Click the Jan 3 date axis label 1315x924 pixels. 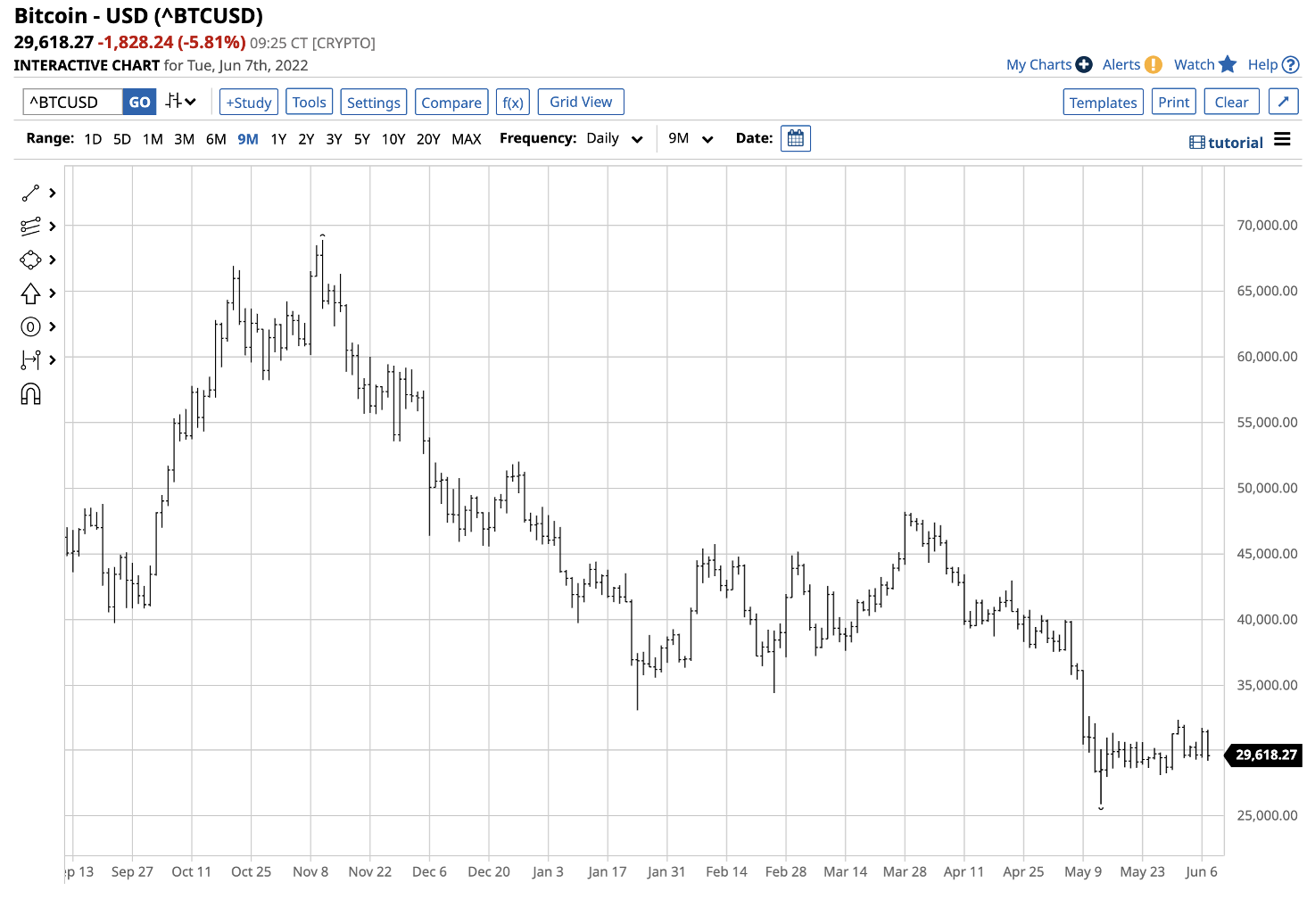(x=548, y=871)
